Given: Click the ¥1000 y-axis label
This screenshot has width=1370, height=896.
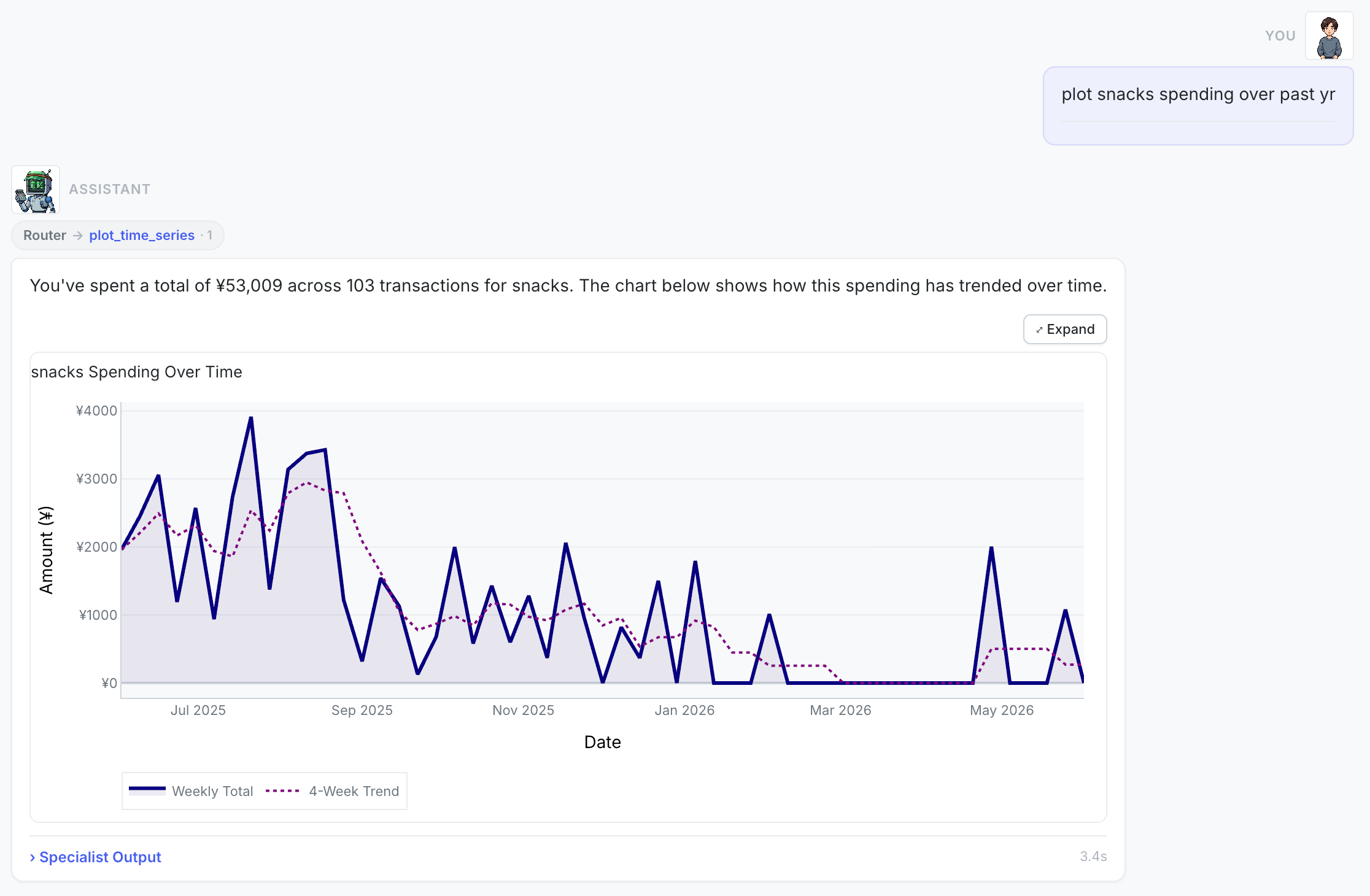Looking at the screenshot, I should 98,615.
